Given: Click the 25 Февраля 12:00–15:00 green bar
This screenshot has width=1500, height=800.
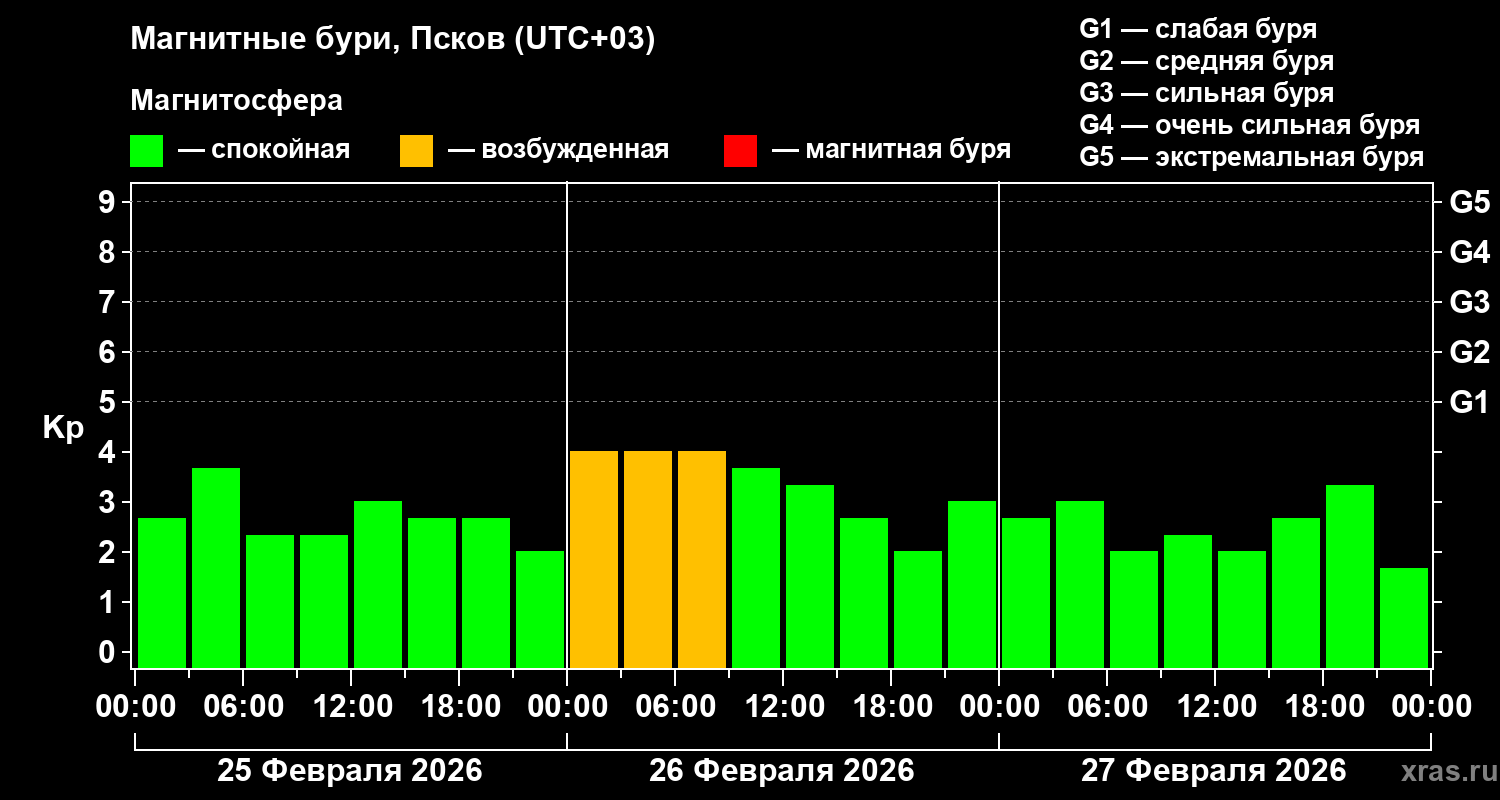Looking at the screenshot, I should coord(378,585).
